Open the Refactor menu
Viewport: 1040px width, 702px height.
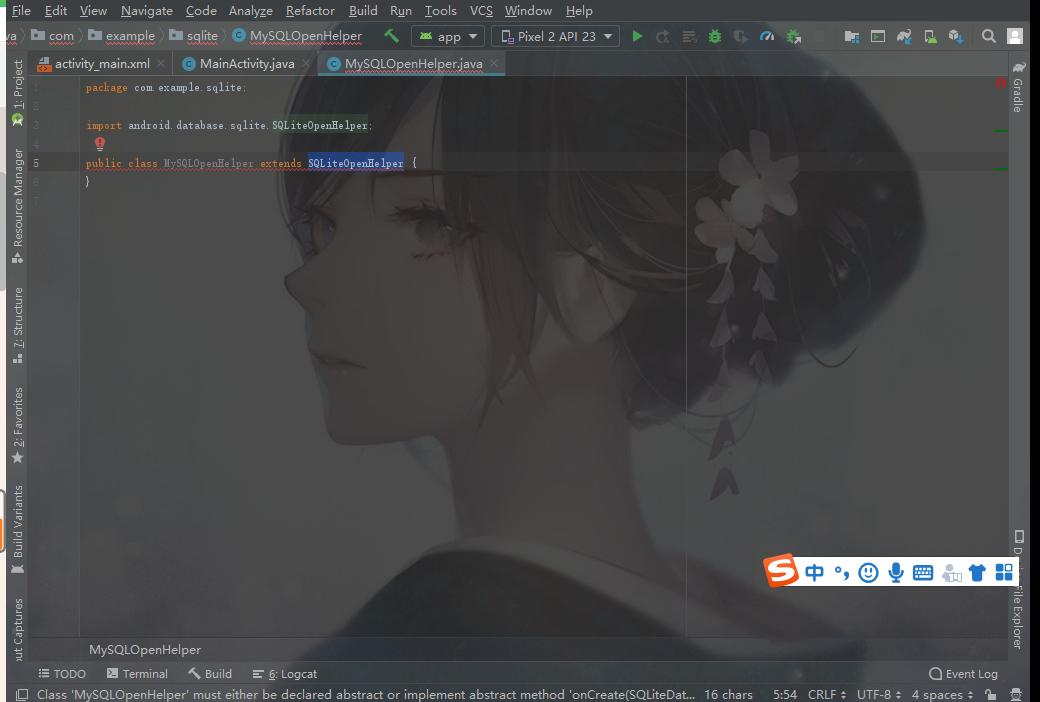[x=310, y=11]
